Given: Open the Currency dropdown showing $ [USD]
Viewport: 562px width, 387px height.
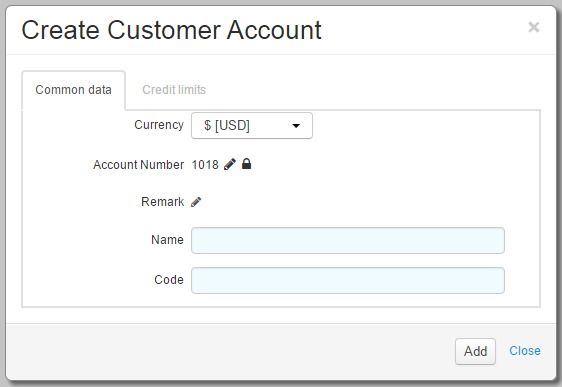Looking at the screenshot, I should [x=252, y=125].
